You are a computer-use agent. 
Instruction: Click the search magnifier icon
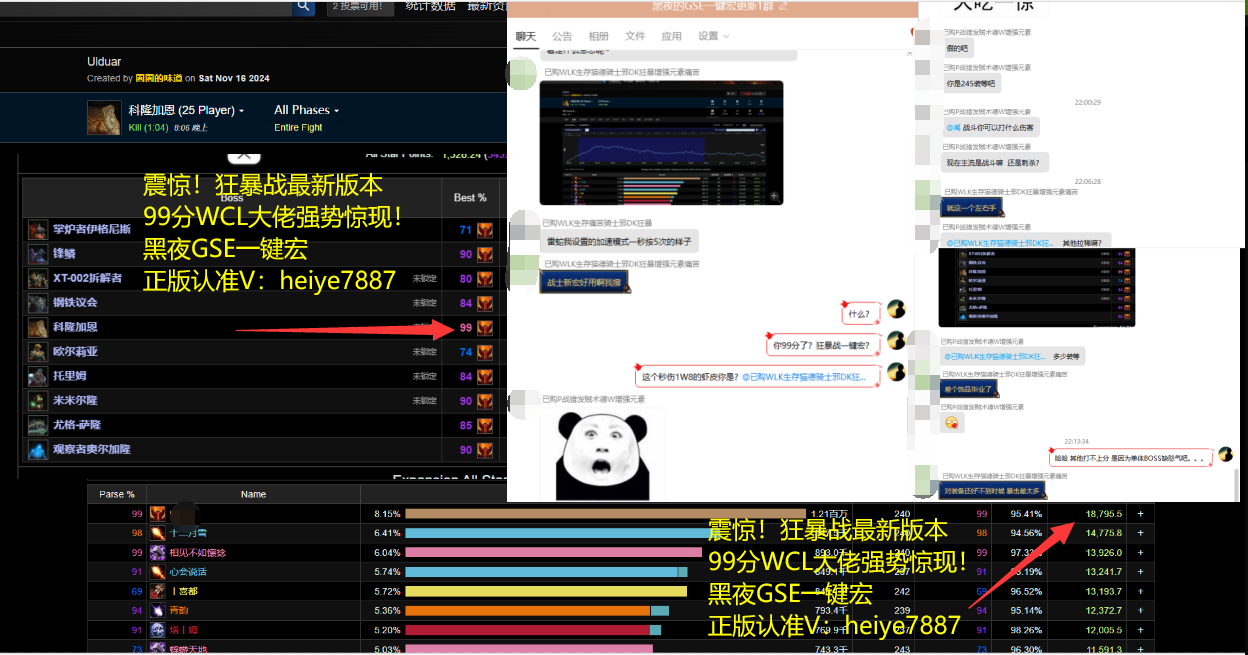304,7
